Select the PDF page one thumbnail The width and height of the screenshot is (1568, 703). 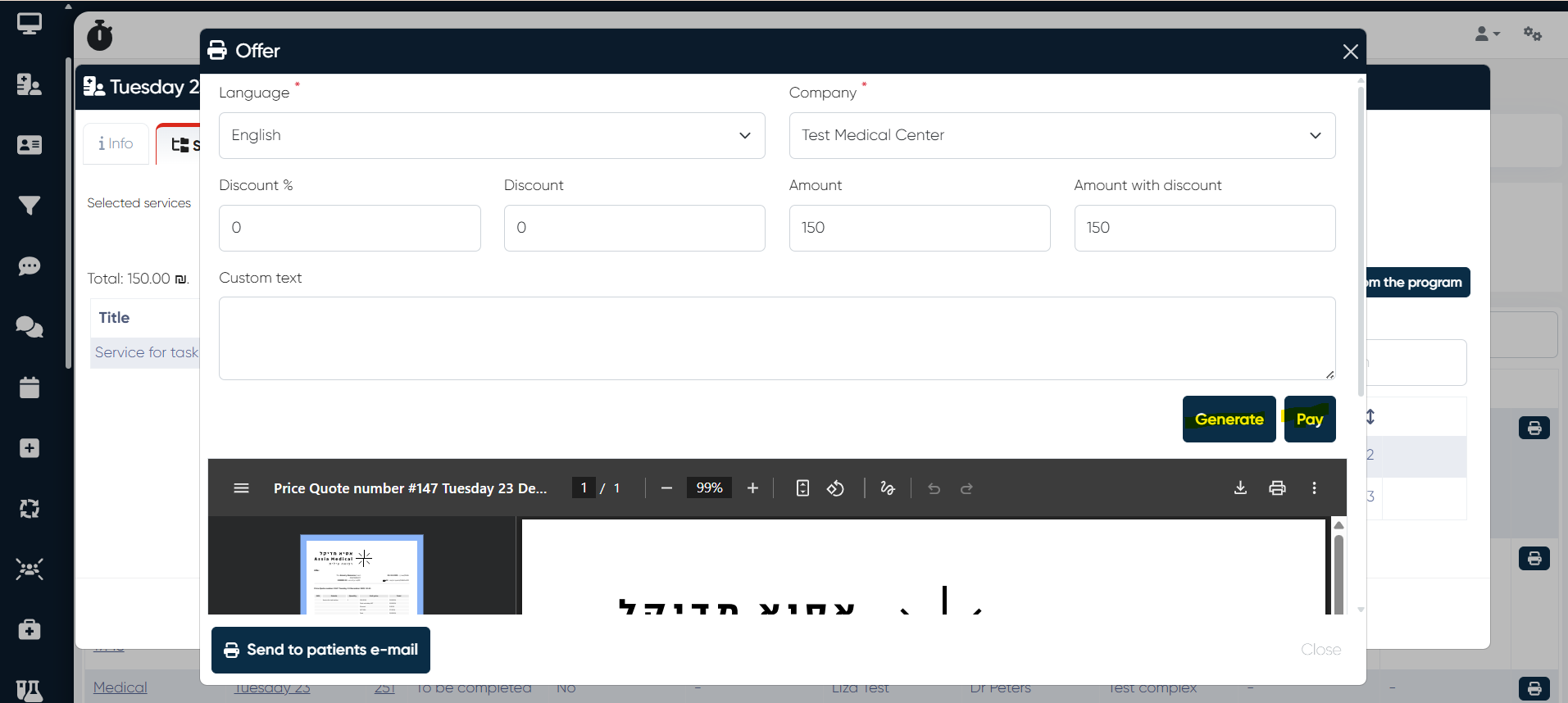click(361, 574)
